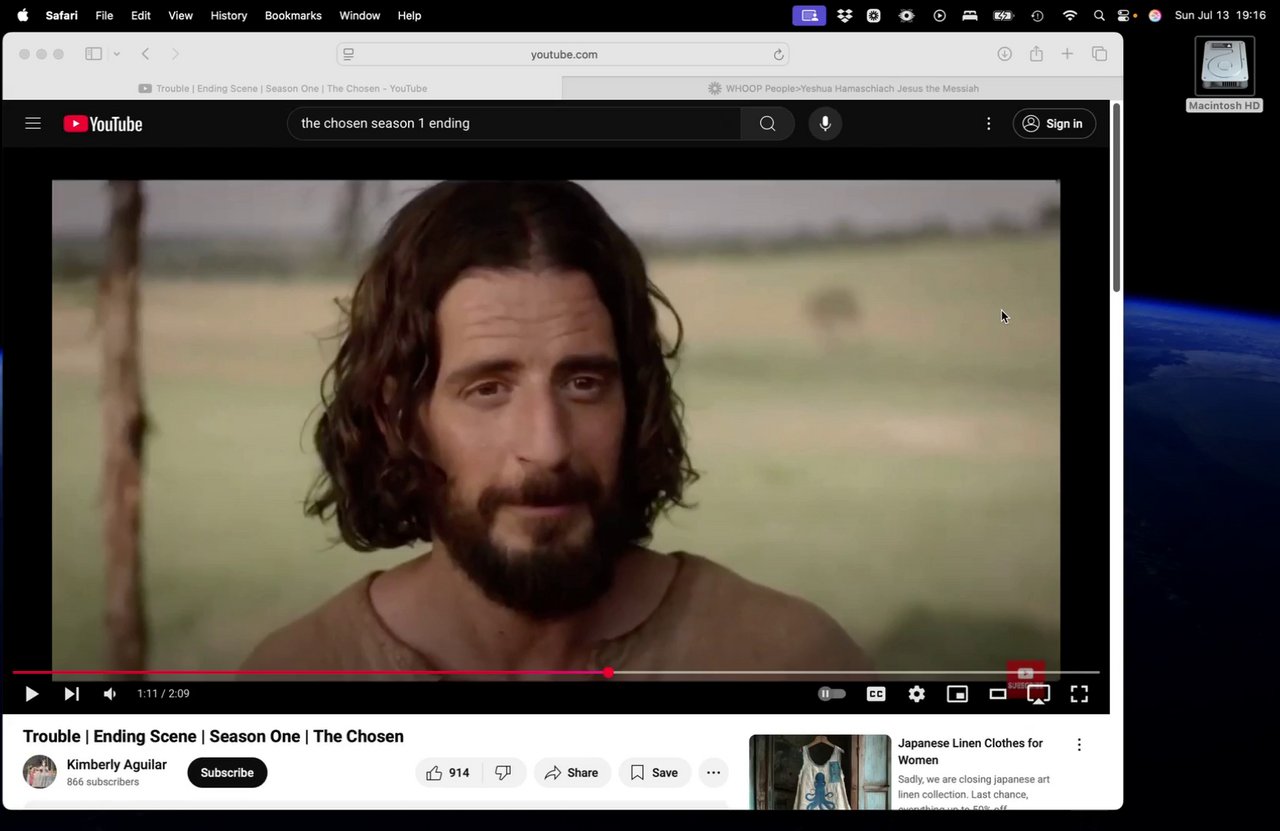Open Control Center
This screenshot has width=1280, height=831.
click(1125, 15)
